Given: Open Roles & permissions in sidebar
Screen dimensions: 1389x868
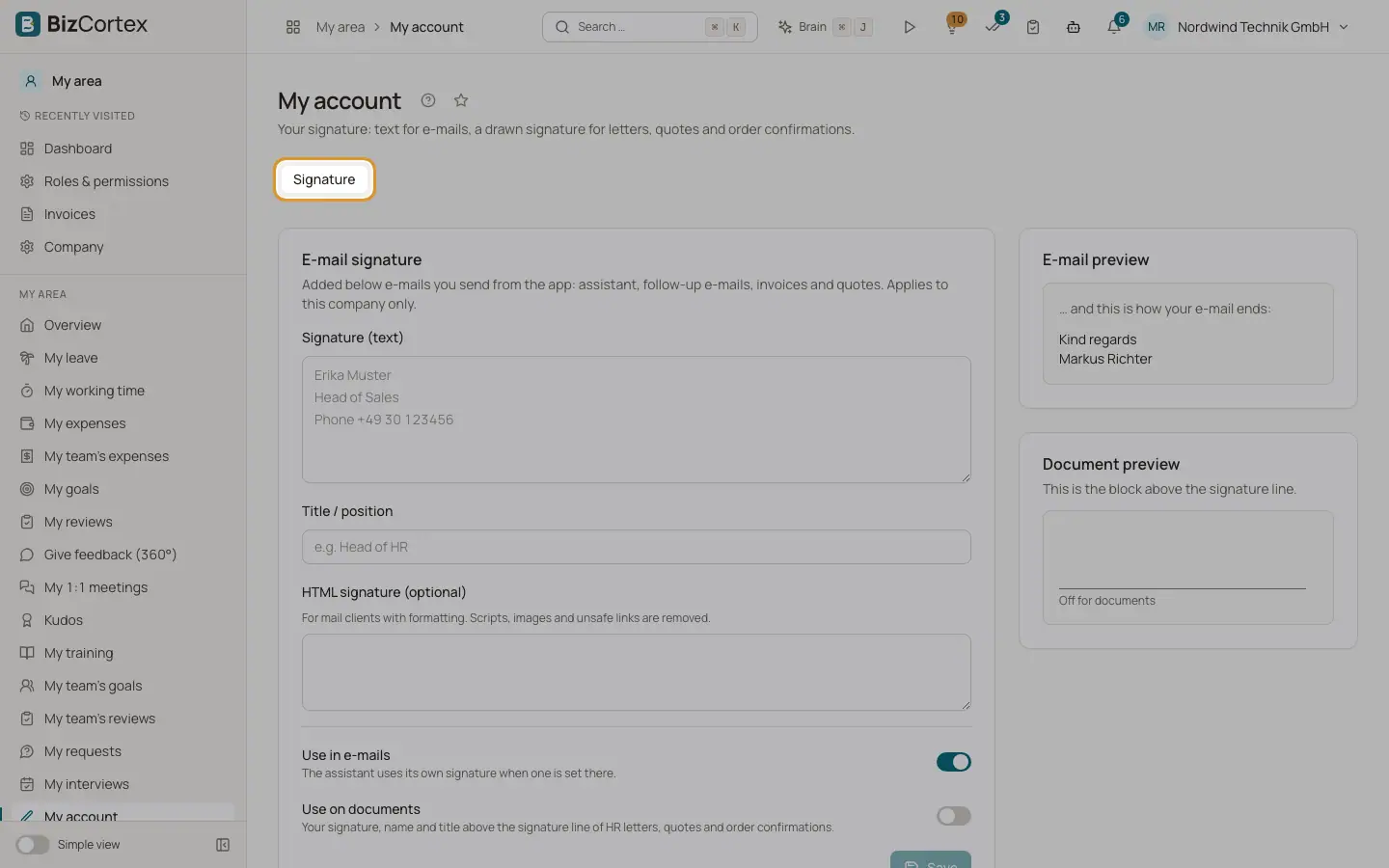Looking at the screenshot, I should [x=106, y=181].
